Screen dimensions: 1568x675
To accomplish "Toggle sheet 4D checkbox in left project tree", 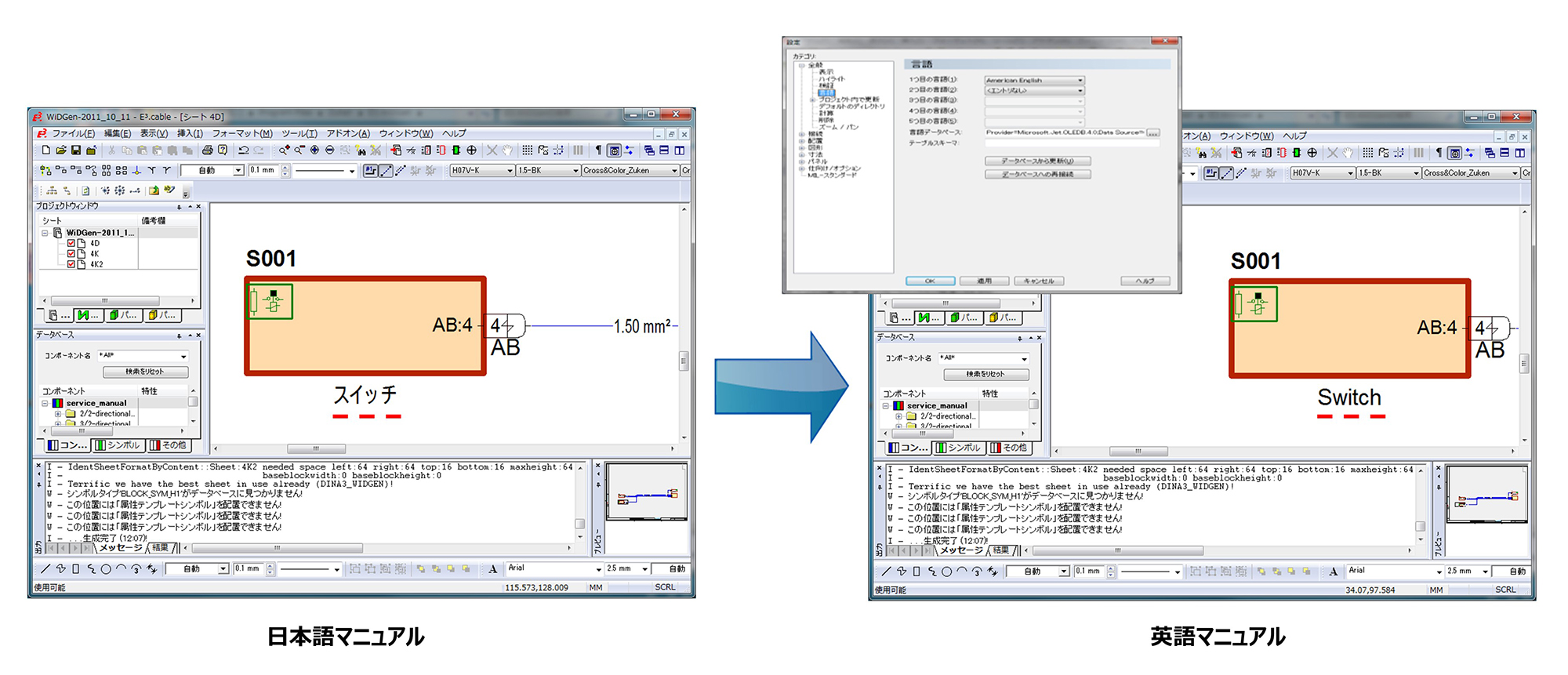I will (x=71, y=244).
